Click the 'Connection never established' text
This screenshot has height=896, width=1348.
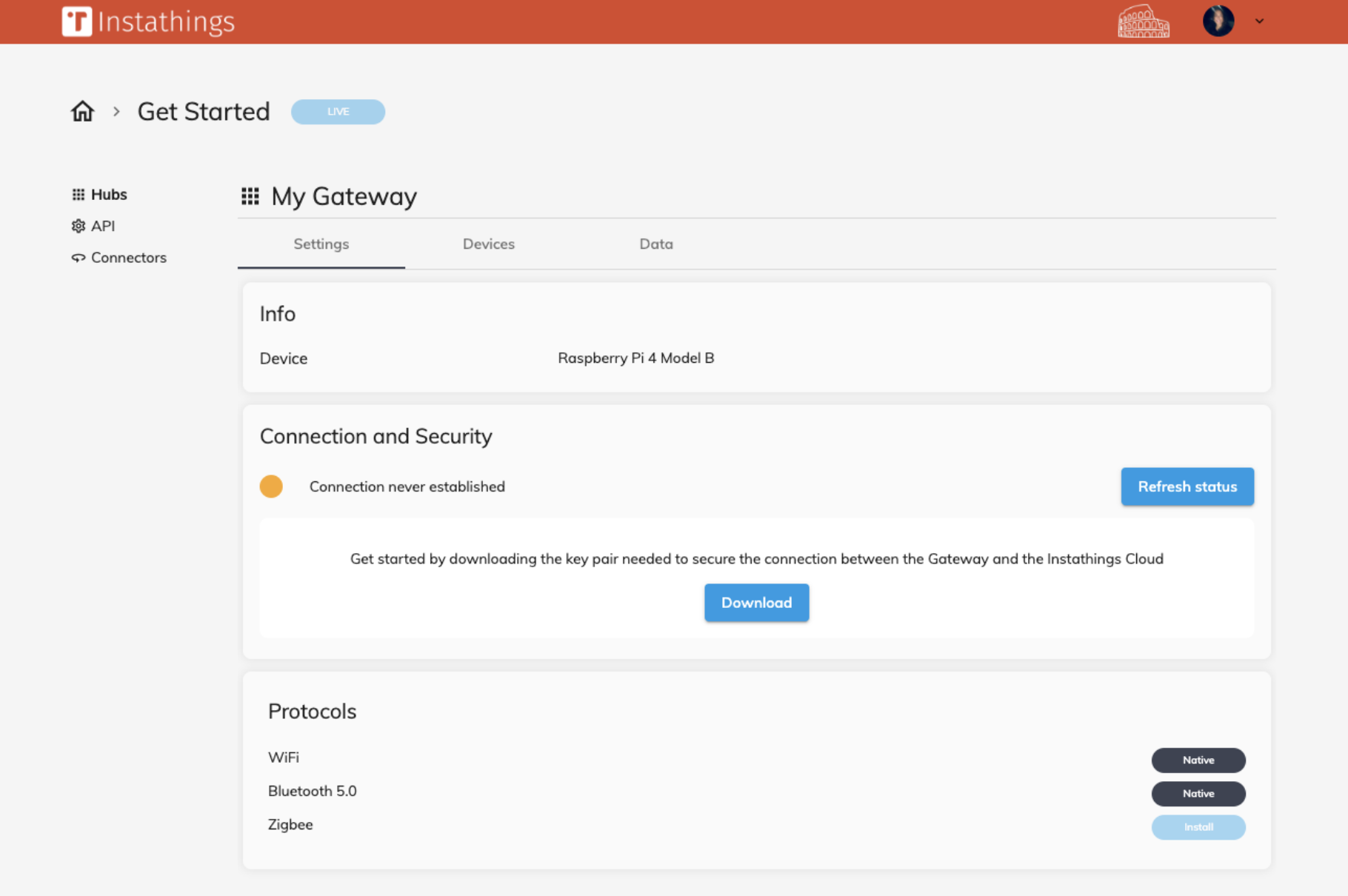407,487
